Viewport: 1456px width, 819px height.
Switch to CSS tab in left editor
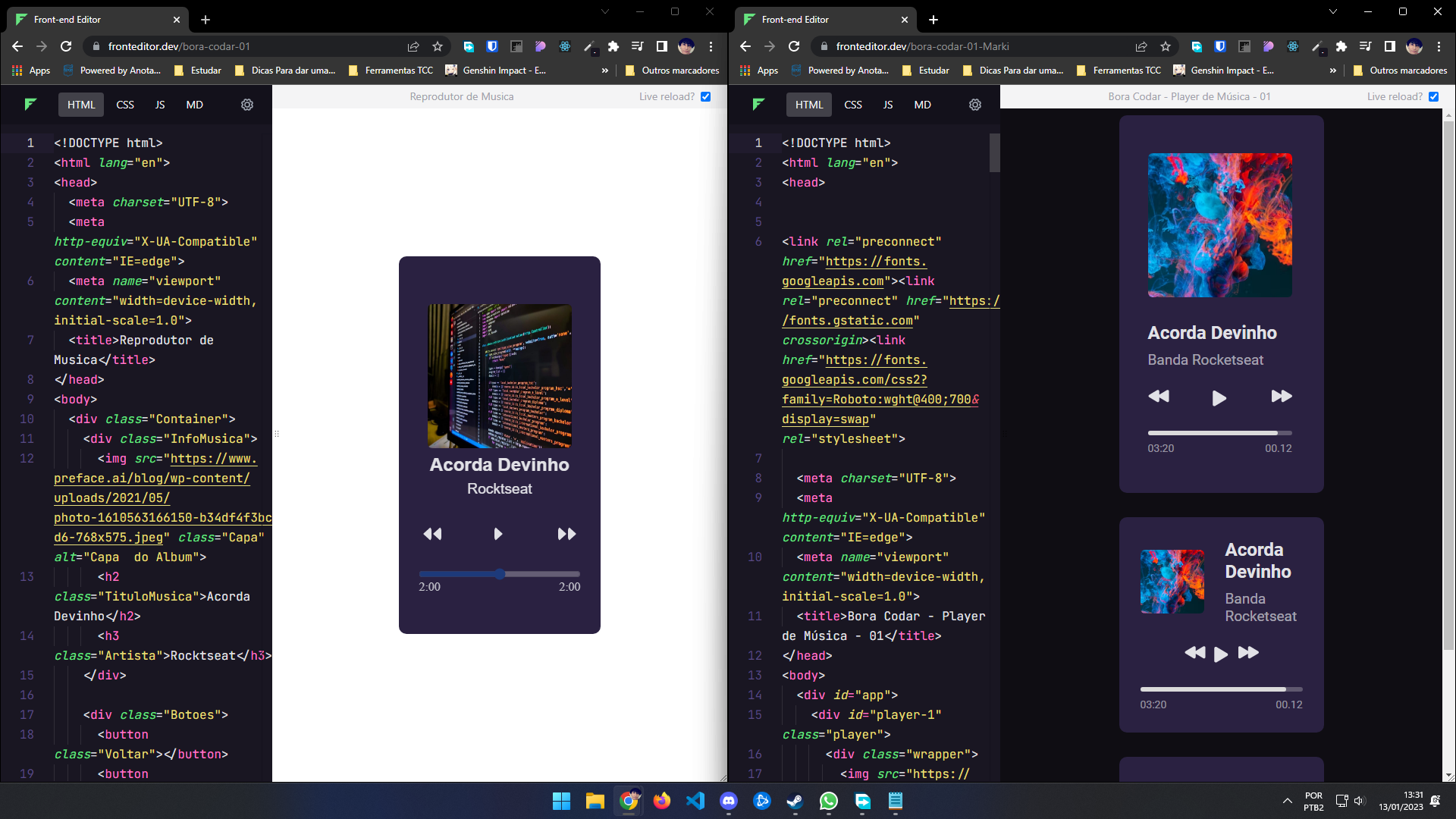click(x=125, y=105)
